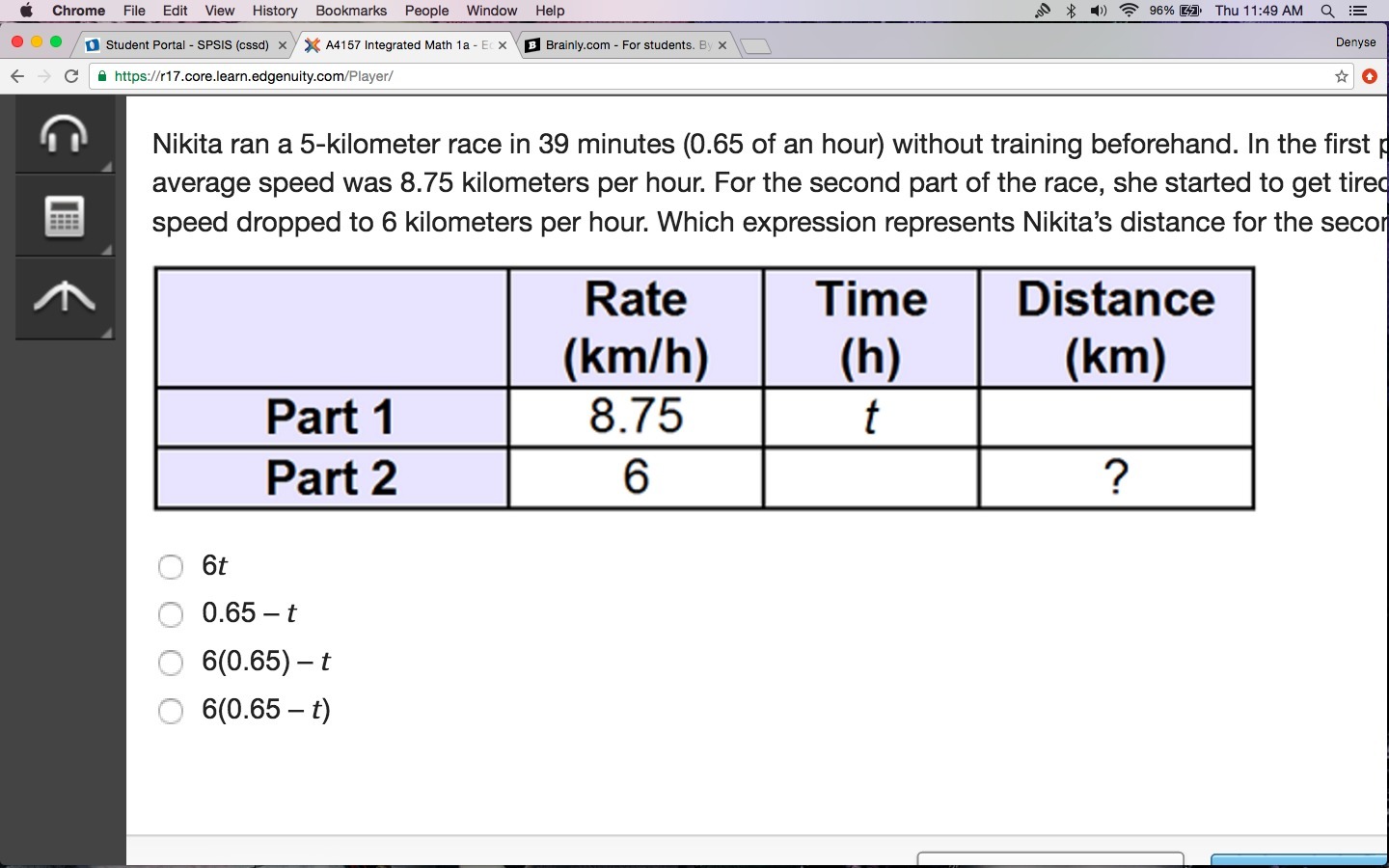Reload the page with the refresh icon
This screenshot has width=1389, height=868.
71,76
